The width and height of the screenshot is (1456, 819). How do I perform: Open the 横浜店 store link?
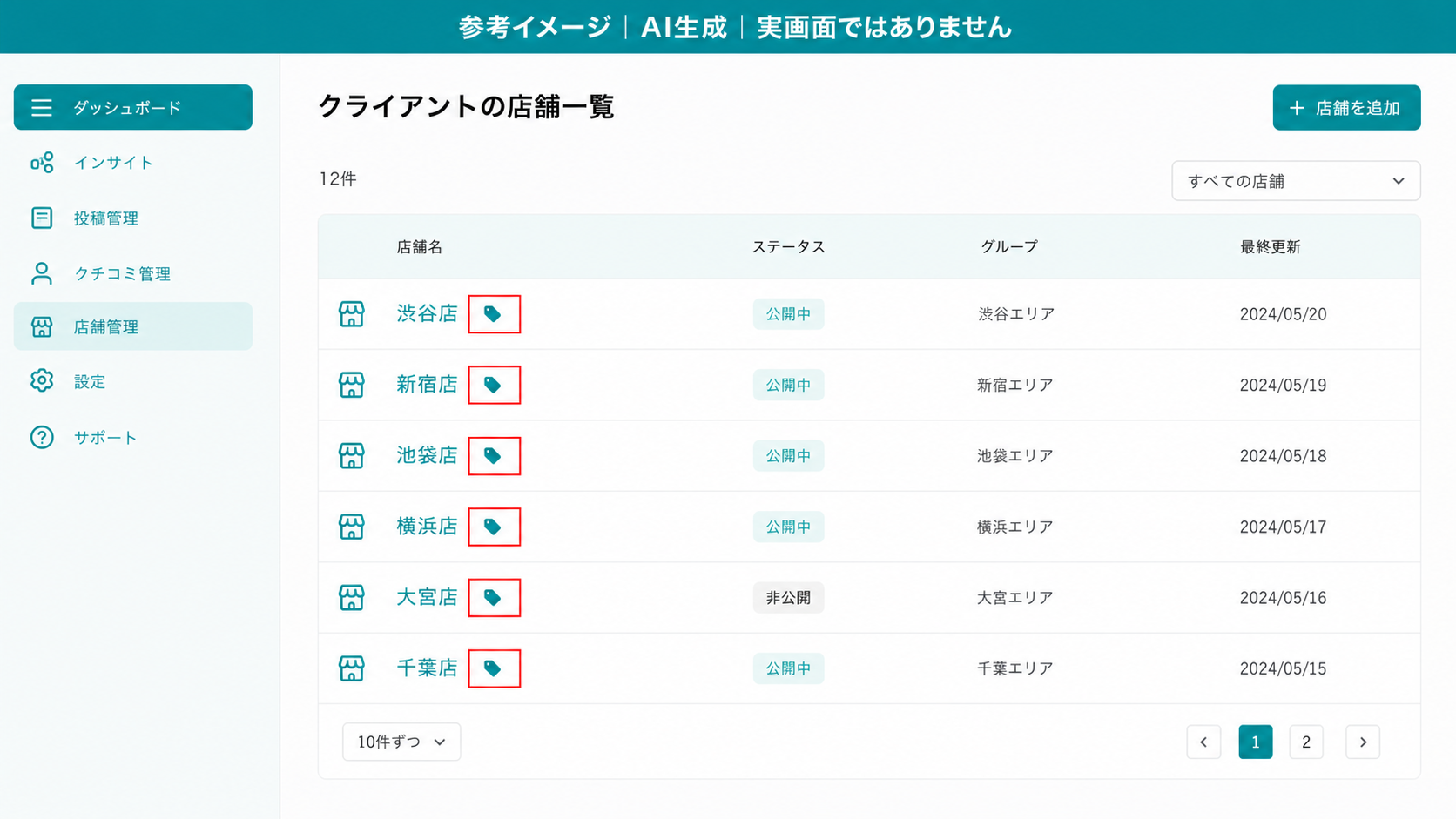[427, 527]
